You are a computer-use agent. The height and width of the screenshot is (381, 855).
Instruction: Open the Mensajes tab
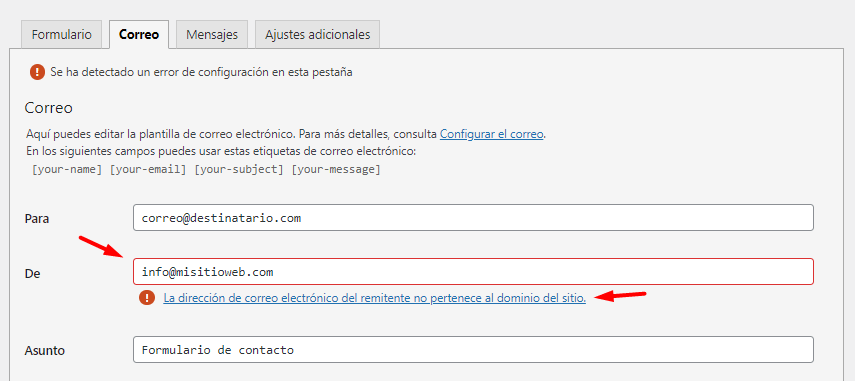point(212,34)
